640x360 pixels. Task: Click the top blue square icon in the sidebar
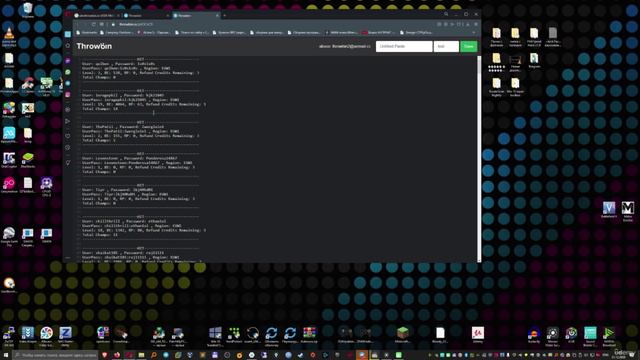coord(68,34)
